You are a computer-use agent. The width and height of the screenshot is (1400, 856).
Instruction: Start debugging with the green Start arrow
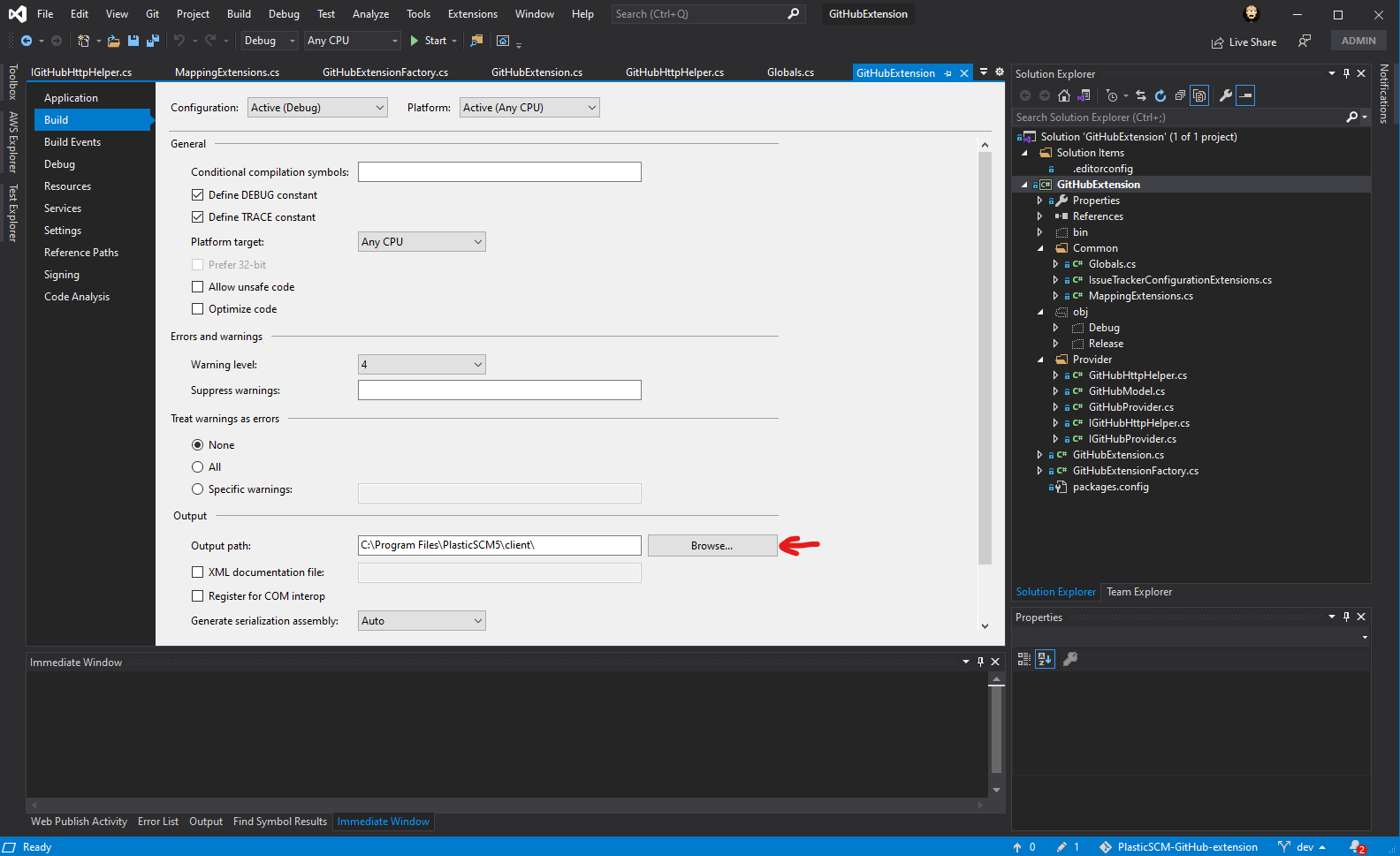tap(415, 41)
